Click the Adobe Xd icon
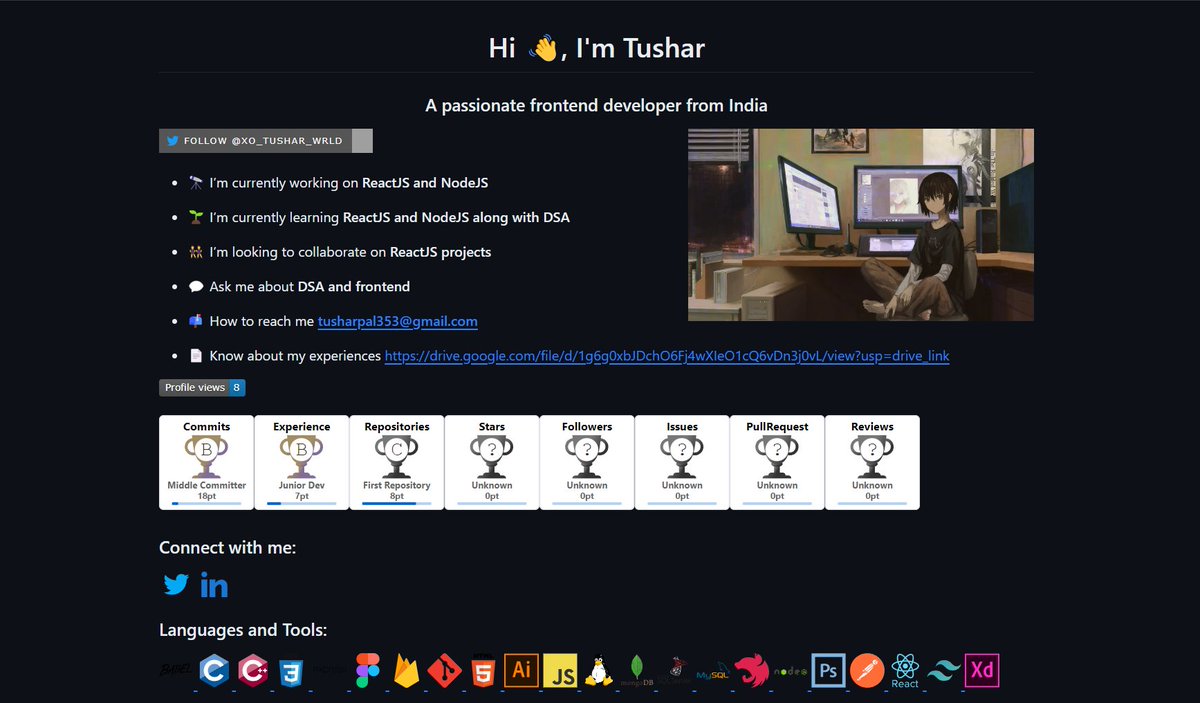1200x703 pixels. coord(981,670)
